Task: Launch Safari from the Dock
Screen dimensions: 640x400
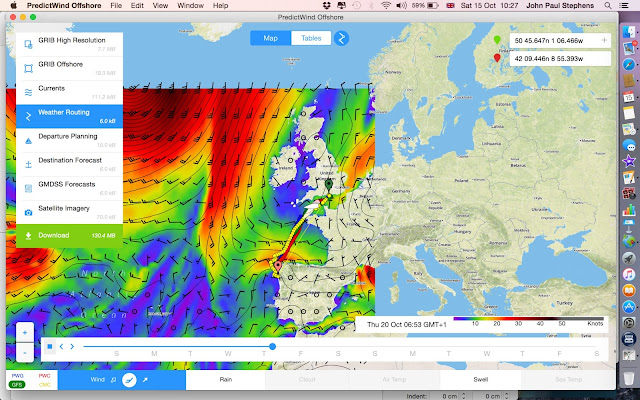Action: point(629,64)
